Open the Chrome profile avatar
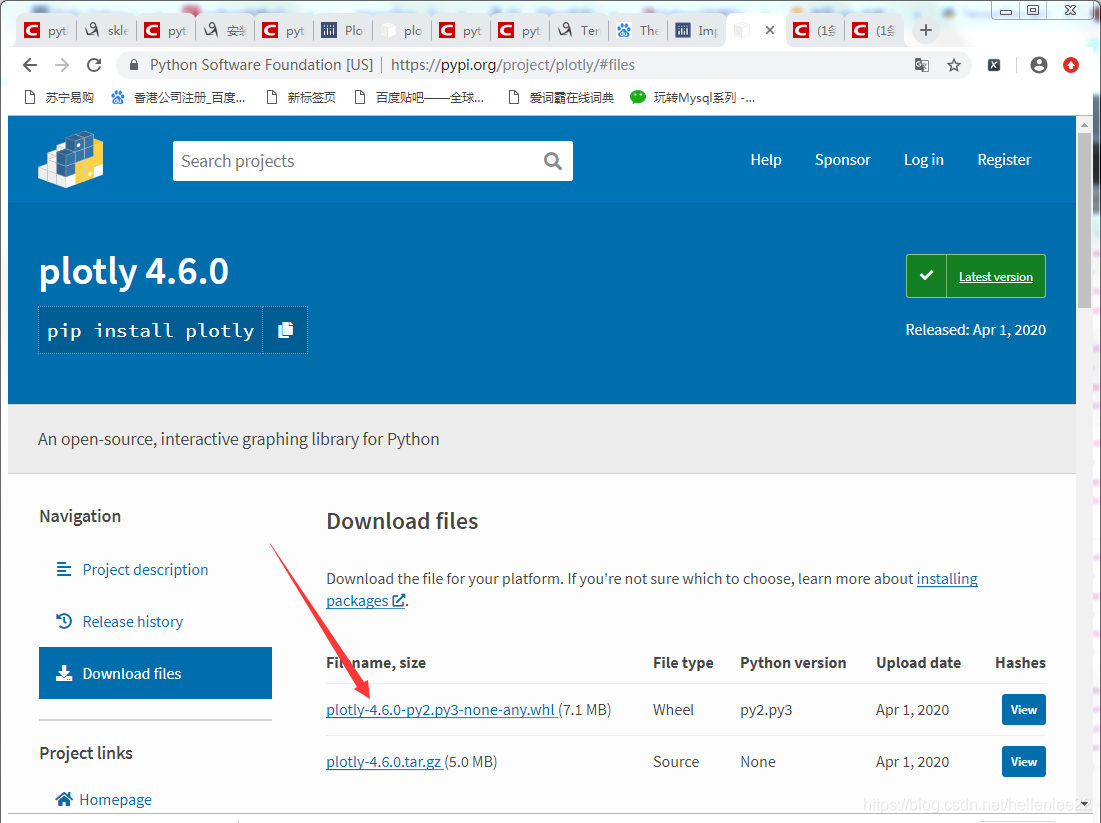This screenshot has width=1101, height=823. (x=1038, y=64)
